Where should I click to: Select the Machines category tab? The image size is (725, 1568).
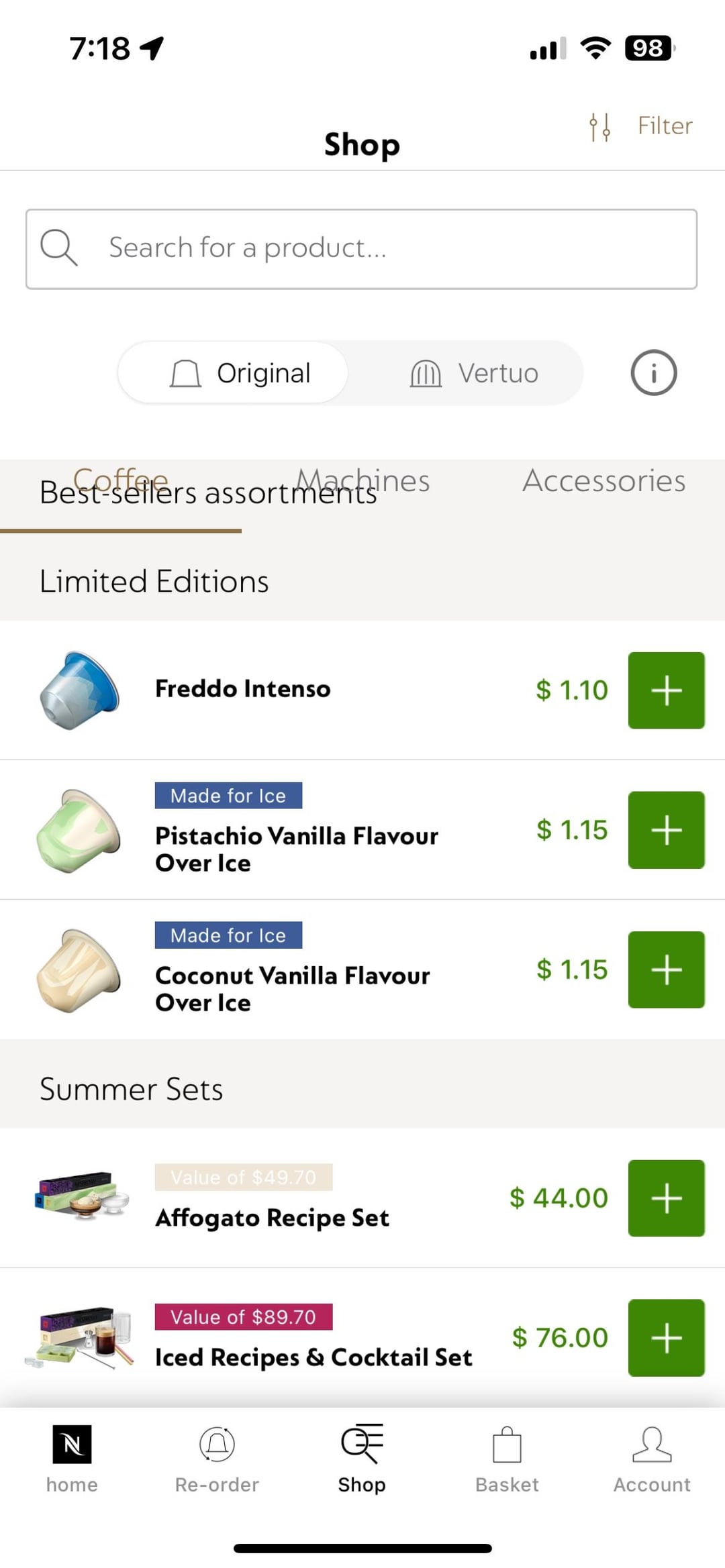[x=362, y=480]
